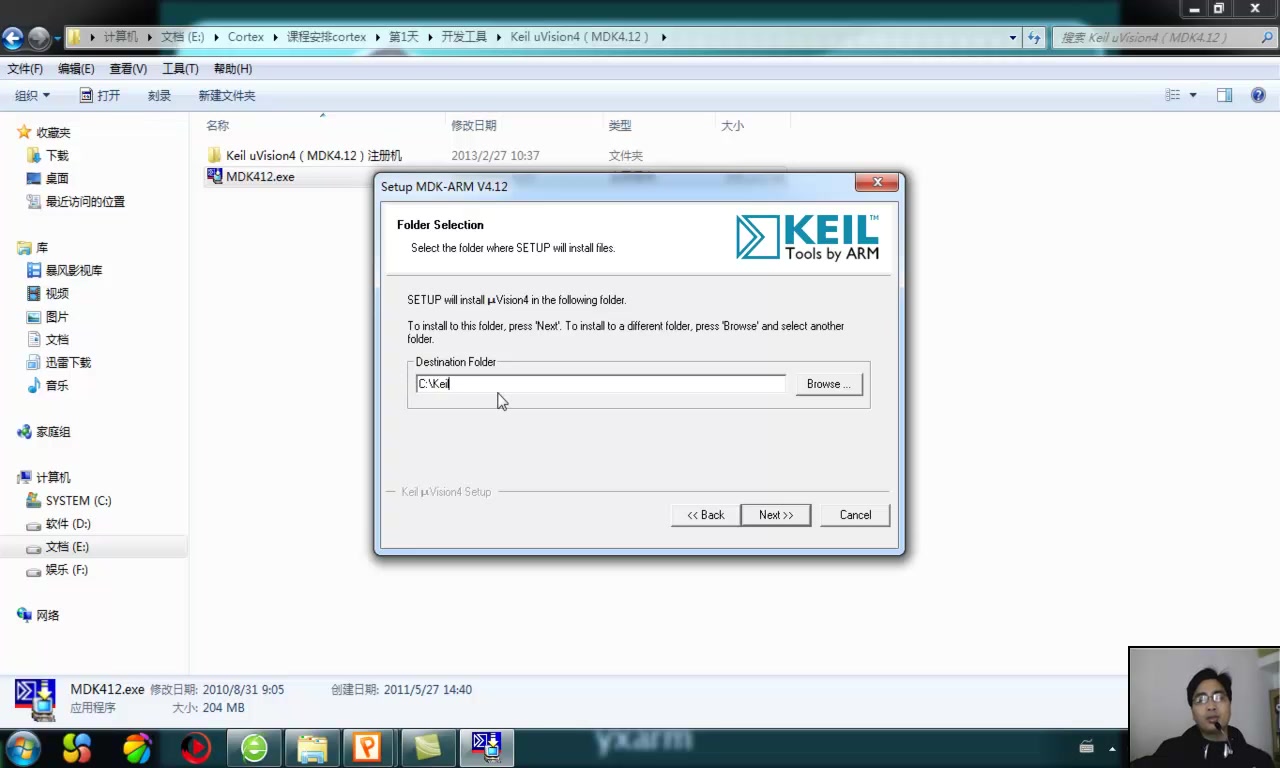The height and width of the screenshot is (768, 1280).
Task: Click the 打开 toolbar button
Action: click(100, 96)
